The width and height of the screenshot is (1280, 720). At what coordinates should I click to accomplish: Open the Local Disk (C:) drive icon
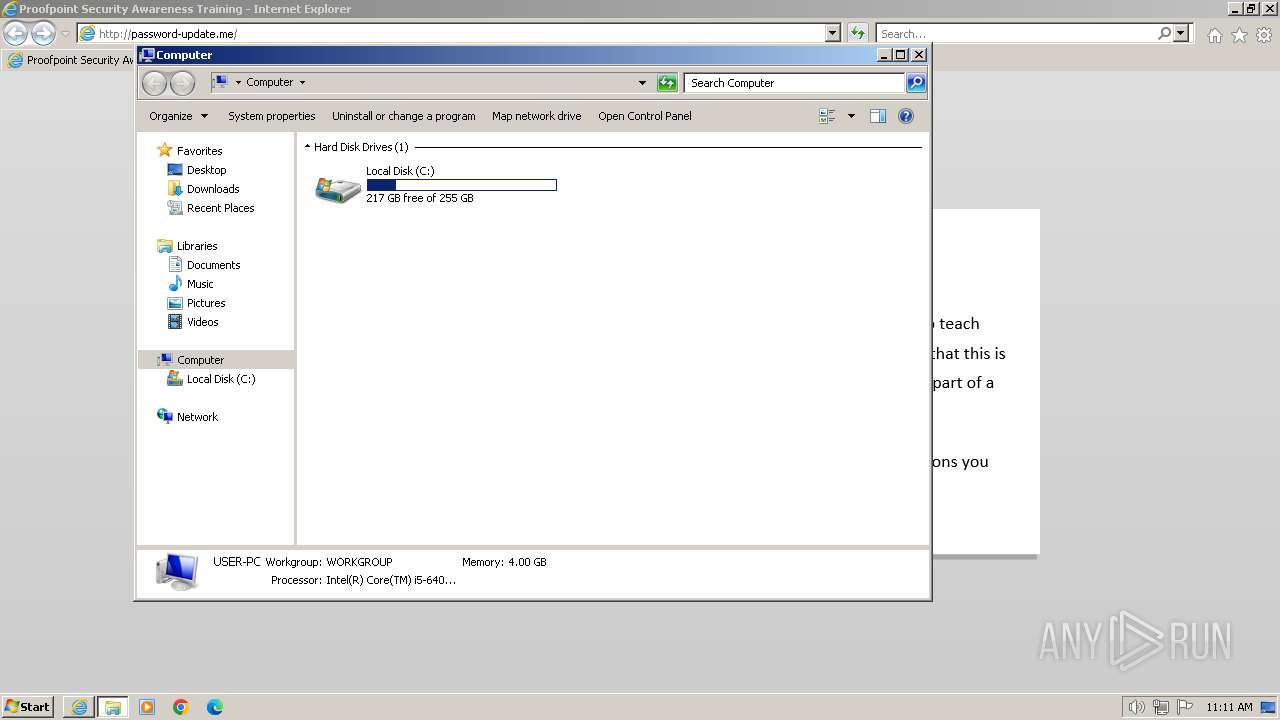[x=338, y=189]
